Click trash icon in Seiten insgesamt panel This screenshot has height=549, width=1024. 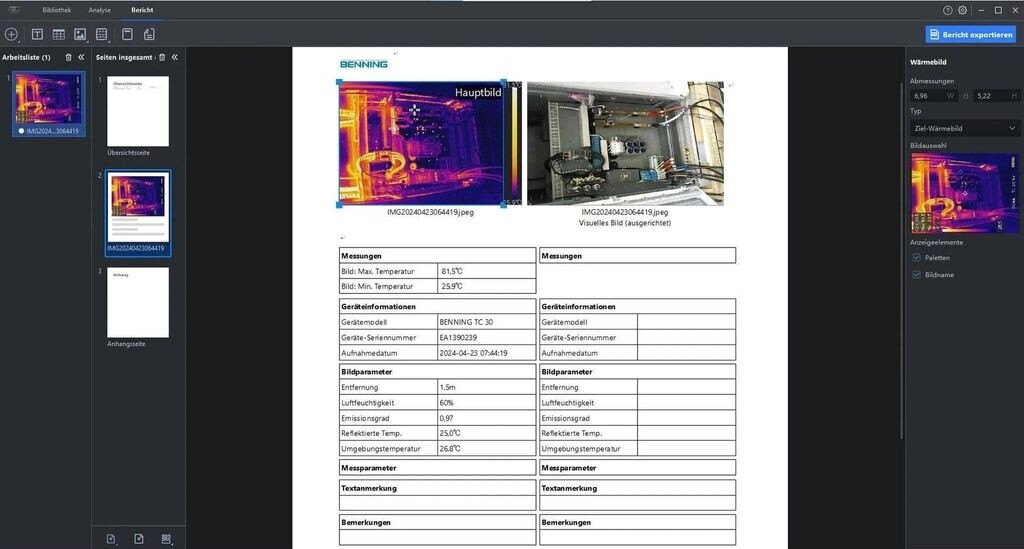click(x=162, y=57)
